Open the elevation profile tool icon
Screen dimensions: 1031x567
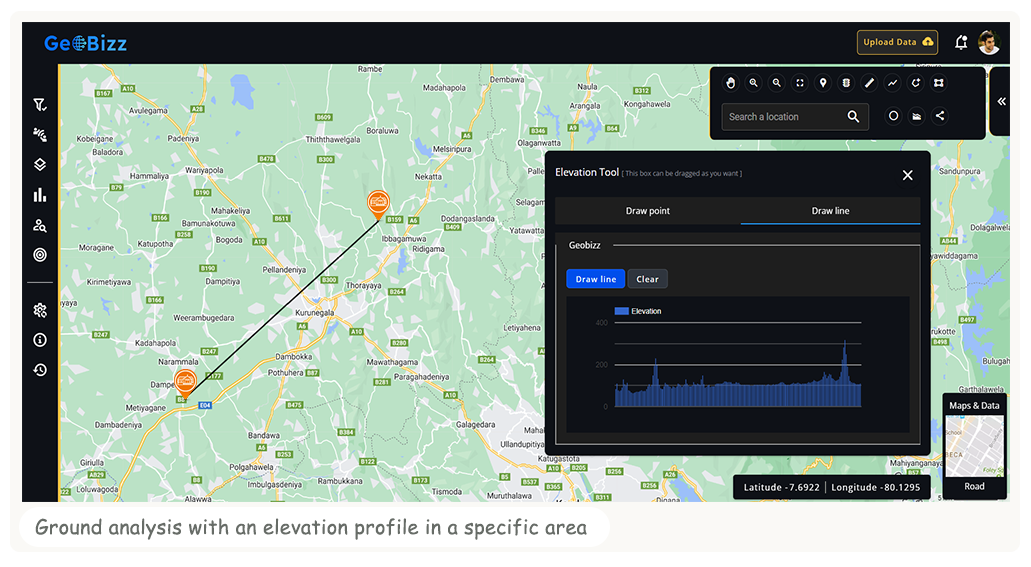coord(917,116)
